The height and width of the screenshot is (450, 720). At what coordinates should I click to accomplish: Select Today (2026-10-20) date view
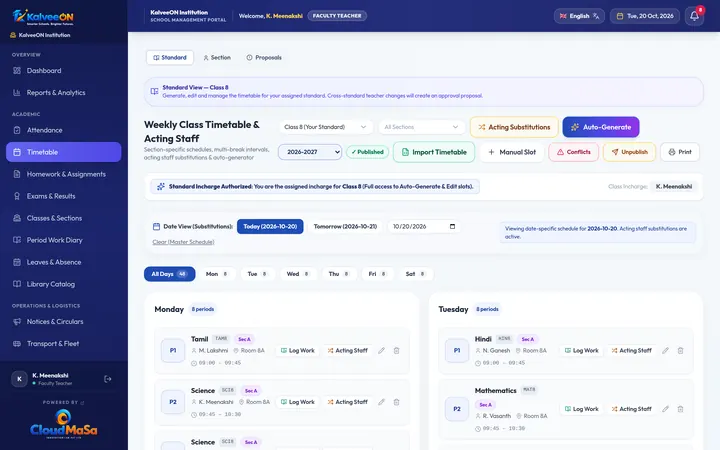pyautogui.click(x=270, y=226)
